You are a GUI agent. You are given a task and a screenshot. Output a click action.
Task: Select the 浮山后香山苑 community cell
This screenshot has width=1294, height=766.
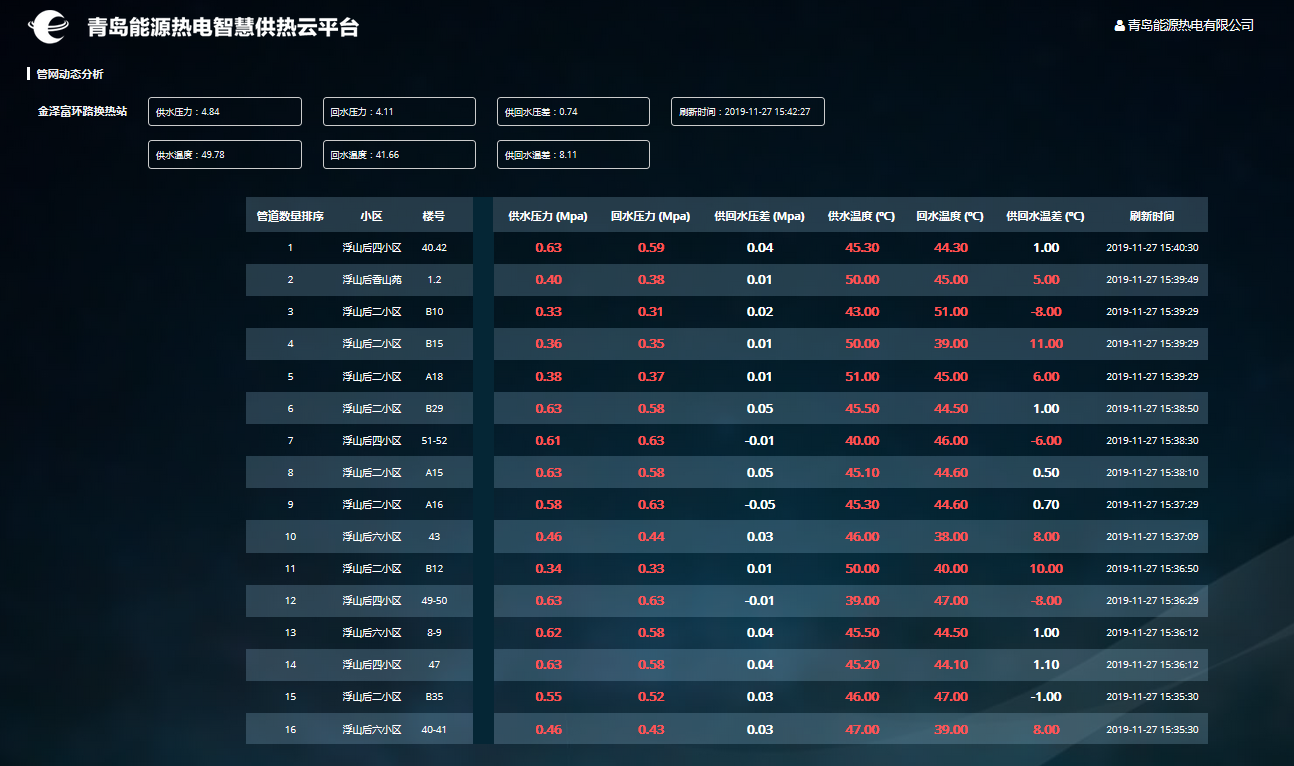(372, 280)
